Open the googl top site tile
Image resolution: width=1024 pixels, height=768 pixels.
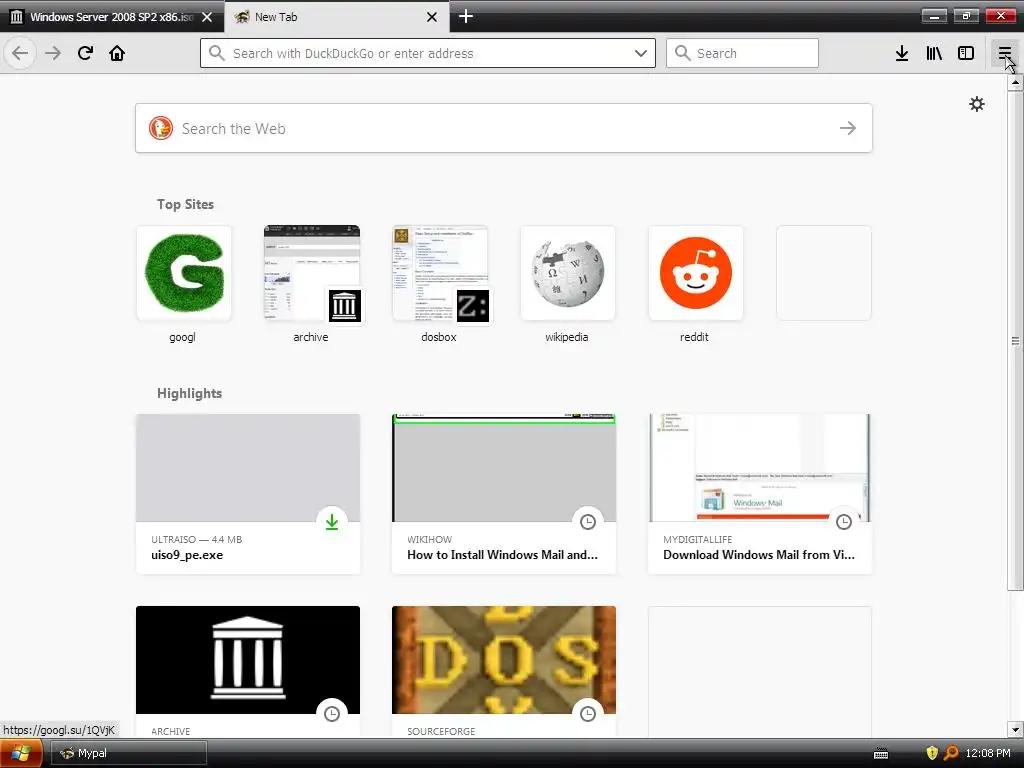pos(184,273)
